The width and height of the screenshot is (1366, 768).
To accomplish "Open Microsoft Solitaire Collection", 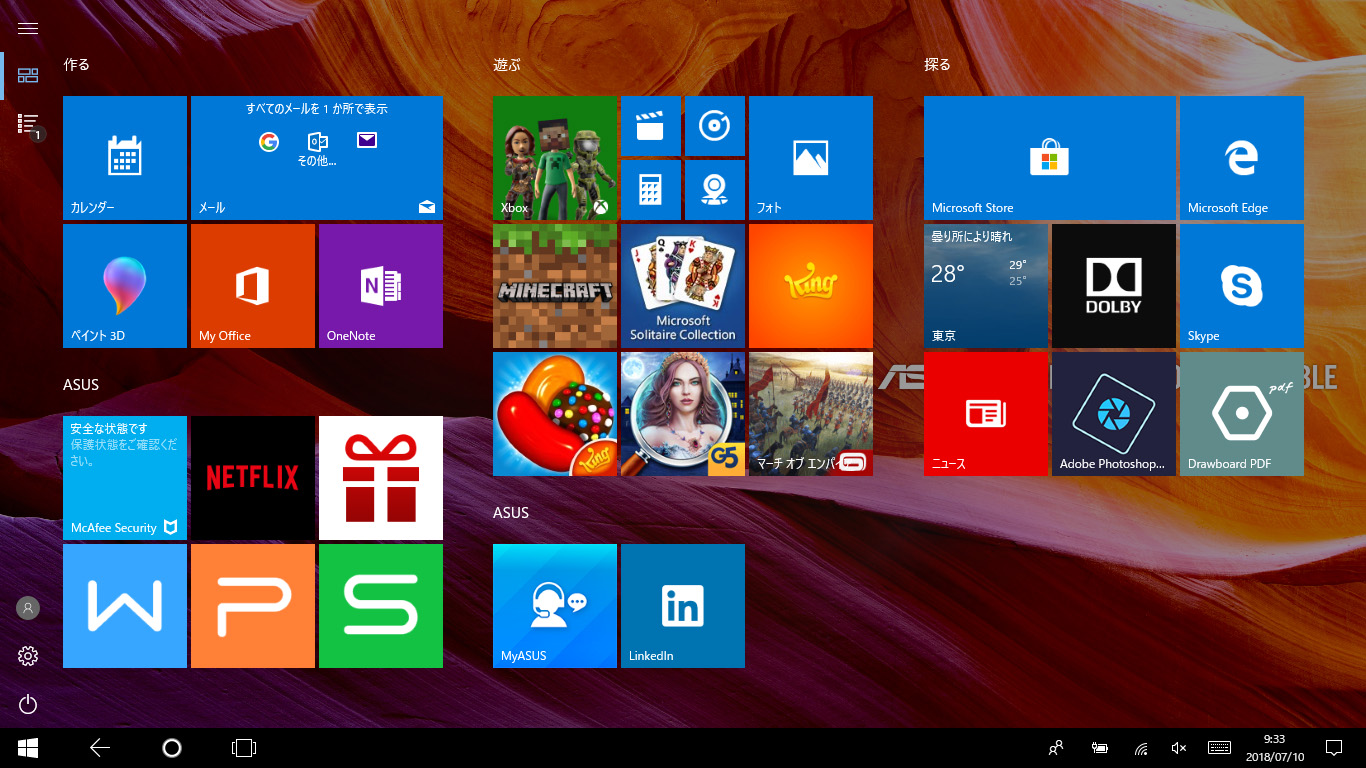I will coord(683,286).
